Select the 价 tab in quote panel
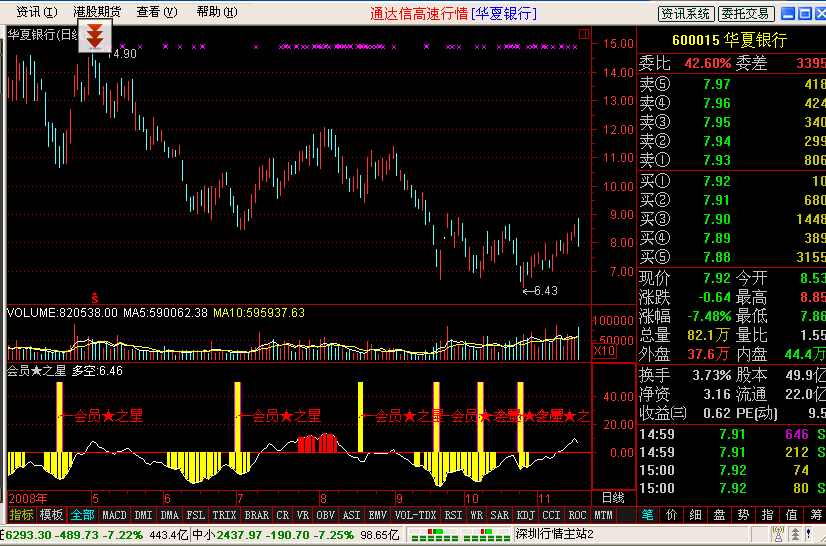 coord(672,515)
